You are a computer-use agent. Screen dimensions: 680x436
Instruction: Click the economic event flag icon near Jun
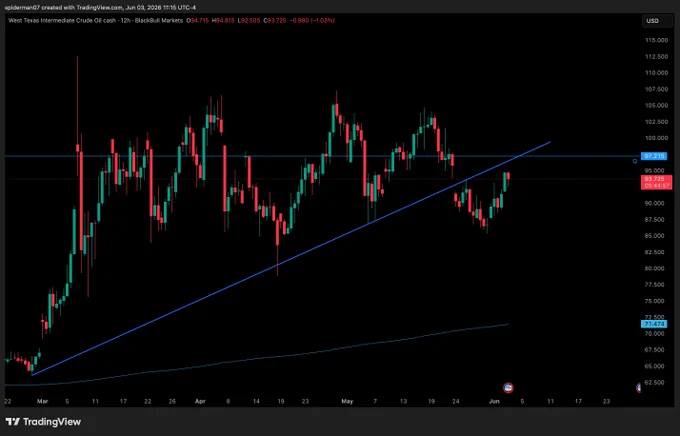point(508,387)
